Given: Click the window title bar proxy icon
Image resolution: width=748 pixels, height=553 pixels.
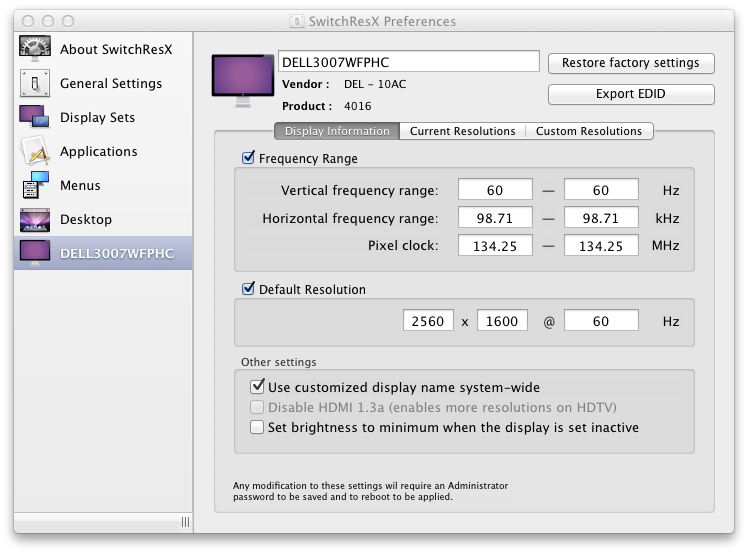Looking at the screenshot, I should [296, 21].
